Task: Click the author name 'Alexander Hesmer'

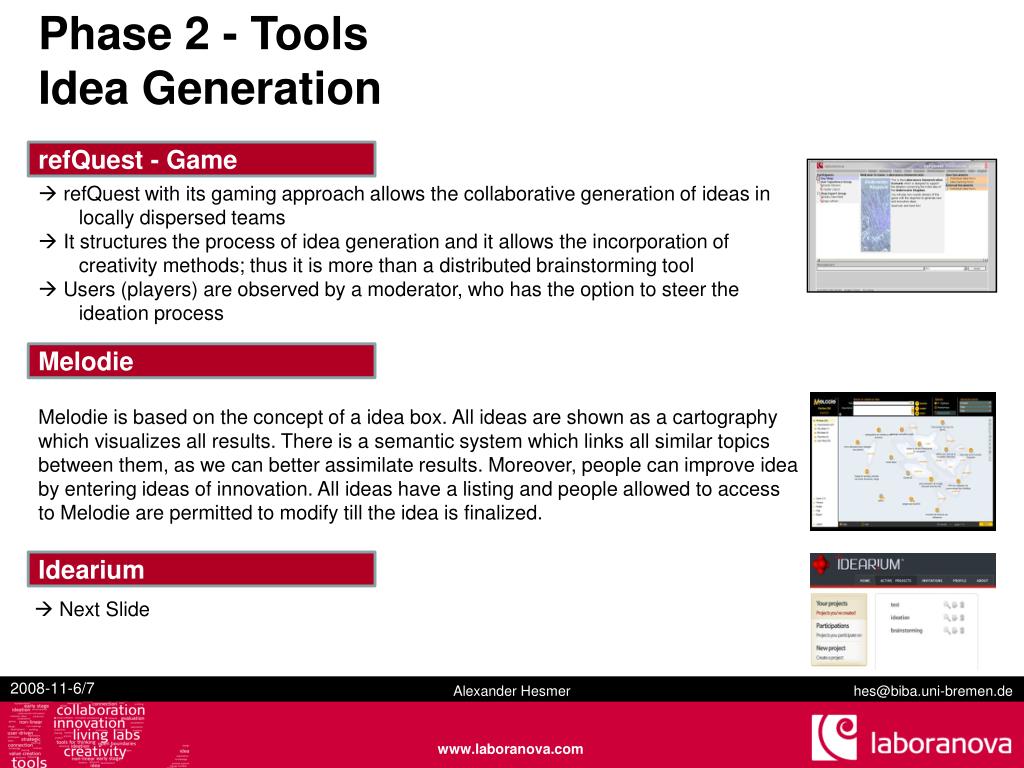Action: click(511, 691)
